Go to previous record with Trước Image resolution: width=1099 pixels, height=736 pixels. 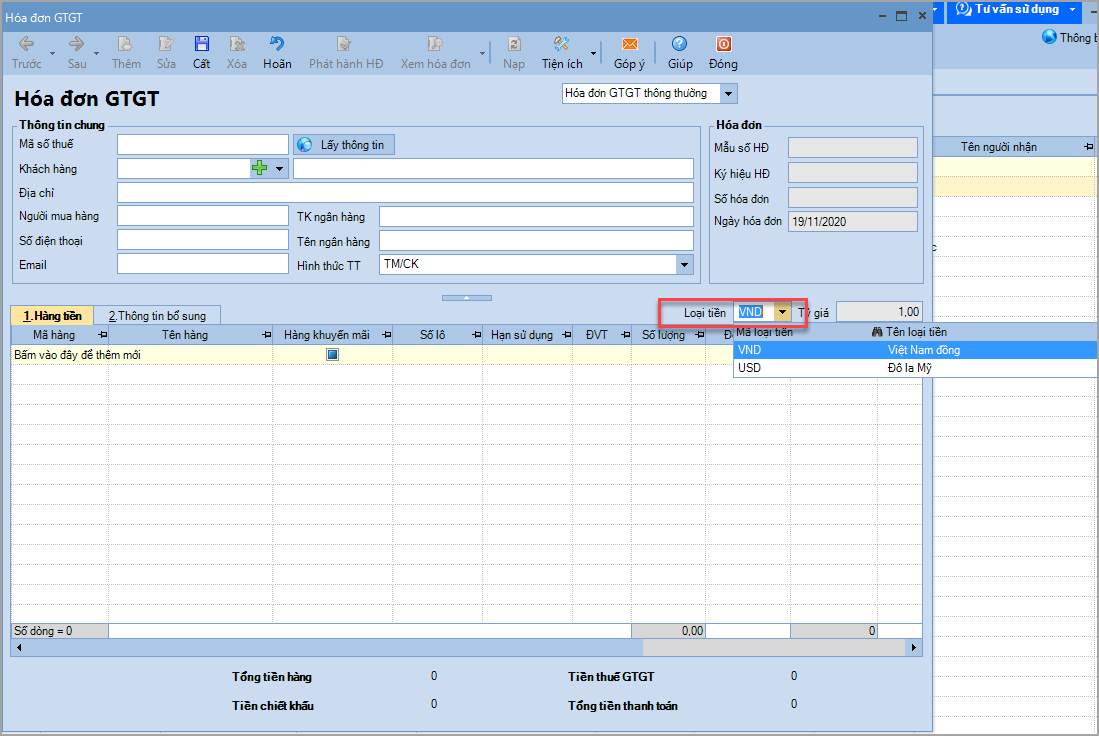click(x=27, y=53)
